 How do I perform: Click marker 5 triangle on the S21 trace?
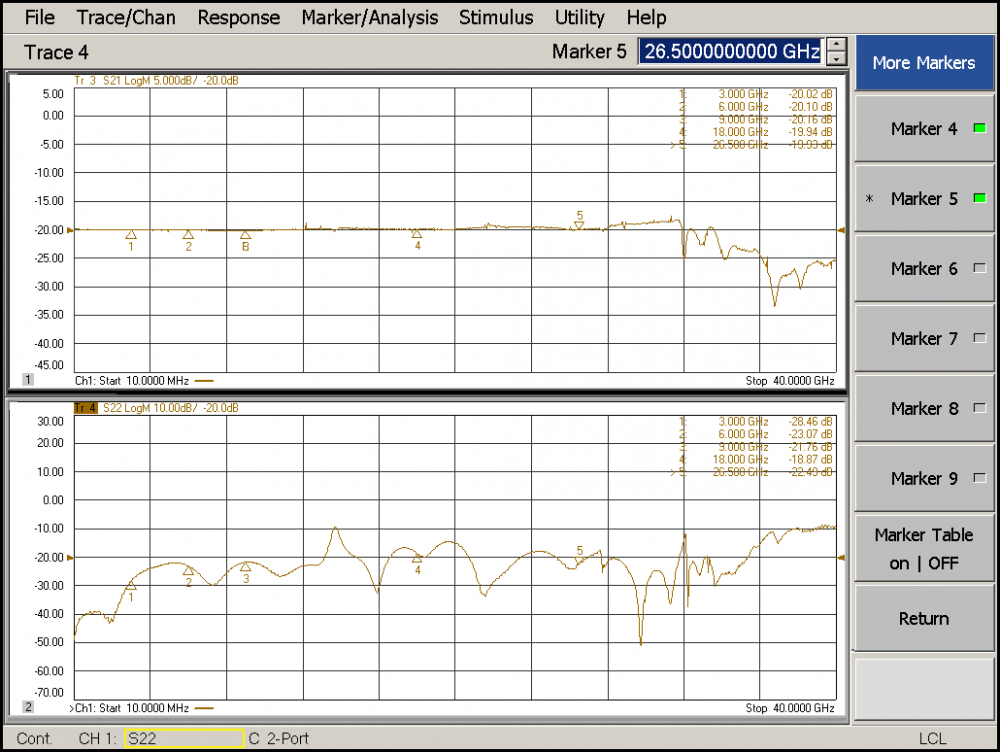click(x=579, y=226)
